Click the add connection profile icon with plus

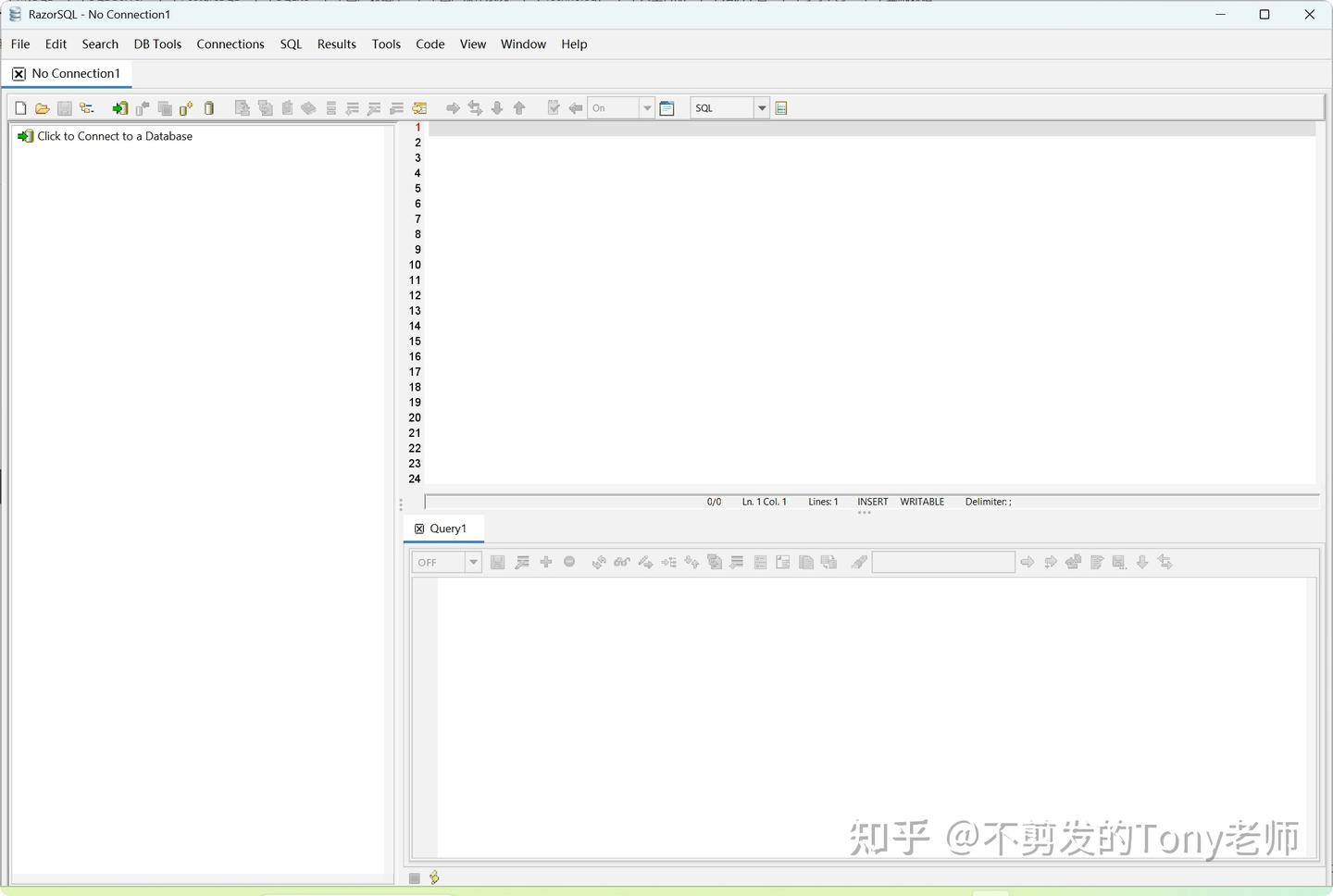pyautogui.click(x=186, y=108)
